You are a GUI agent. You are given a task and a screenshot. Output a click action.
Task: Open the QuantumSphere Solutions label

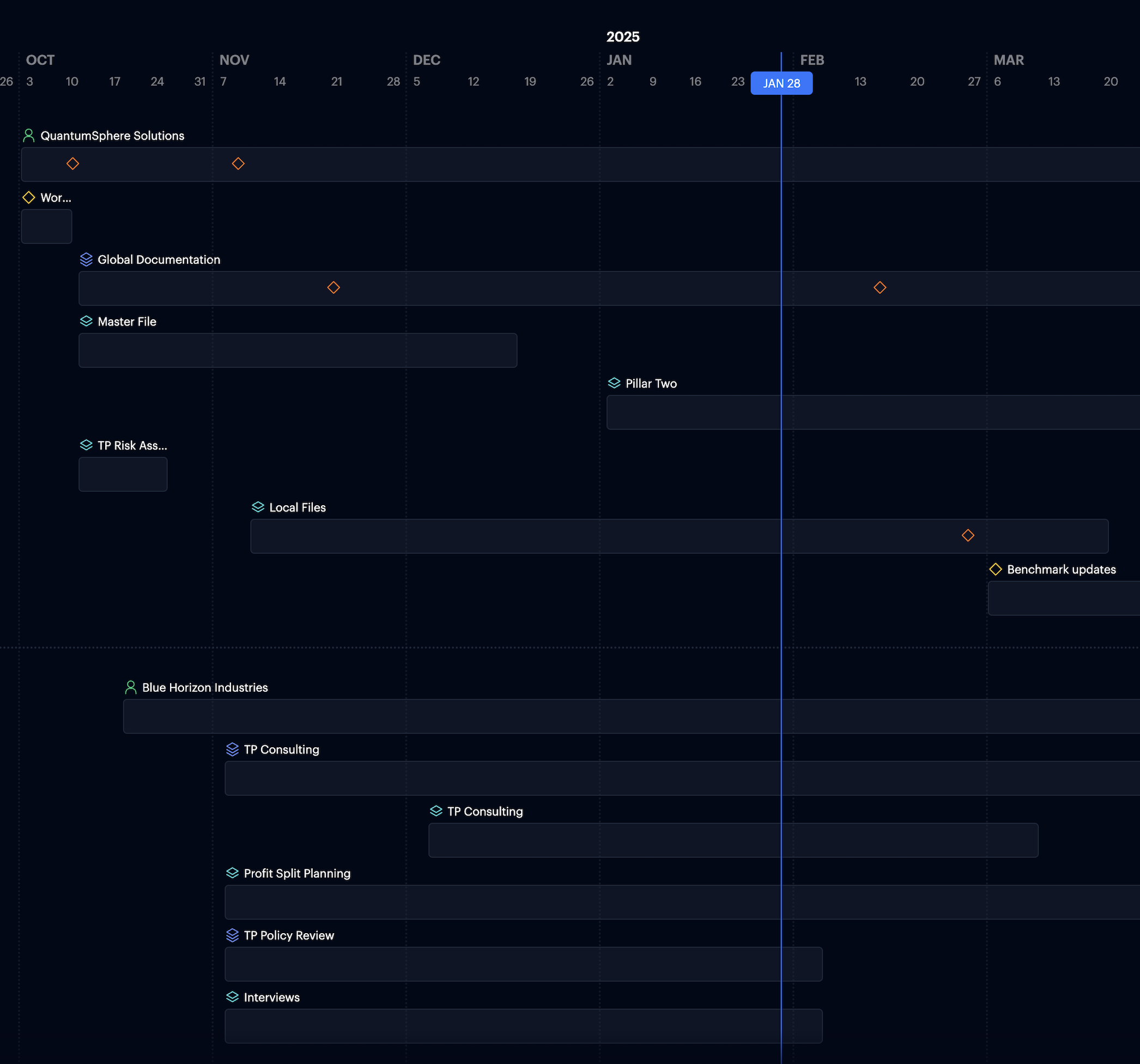coord(112,135)
